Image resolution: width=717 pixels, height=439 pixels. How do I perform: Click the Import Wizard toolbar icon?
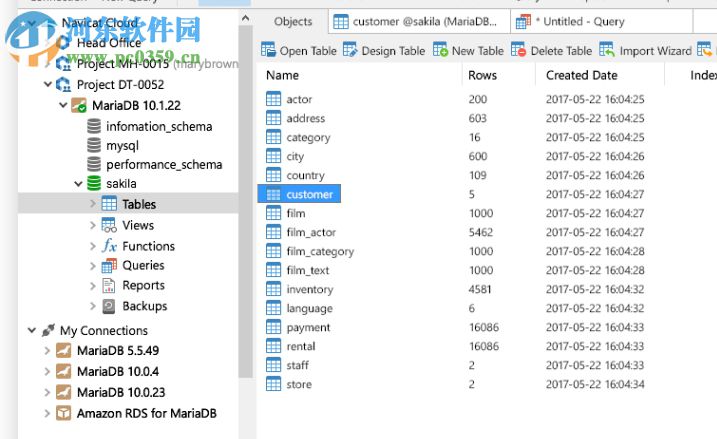pyautogui.click(x=607, y=49)
